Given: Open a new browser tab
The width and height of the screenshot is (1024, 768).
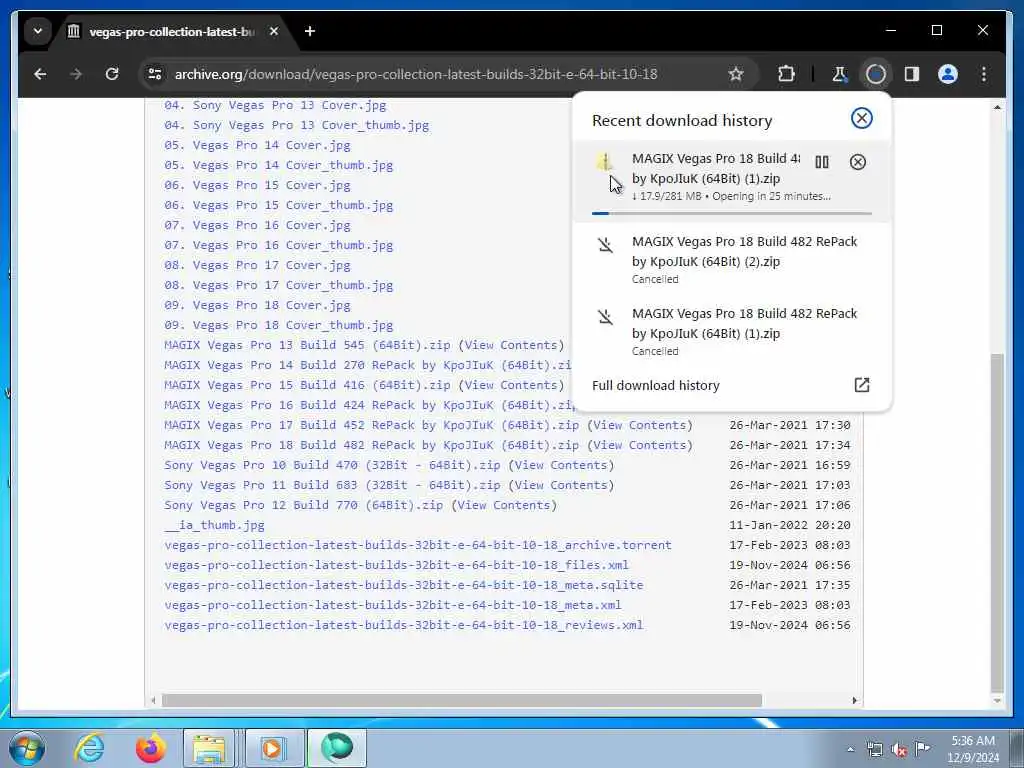Looking at the screenshot, I should click(x=310, y=31).
